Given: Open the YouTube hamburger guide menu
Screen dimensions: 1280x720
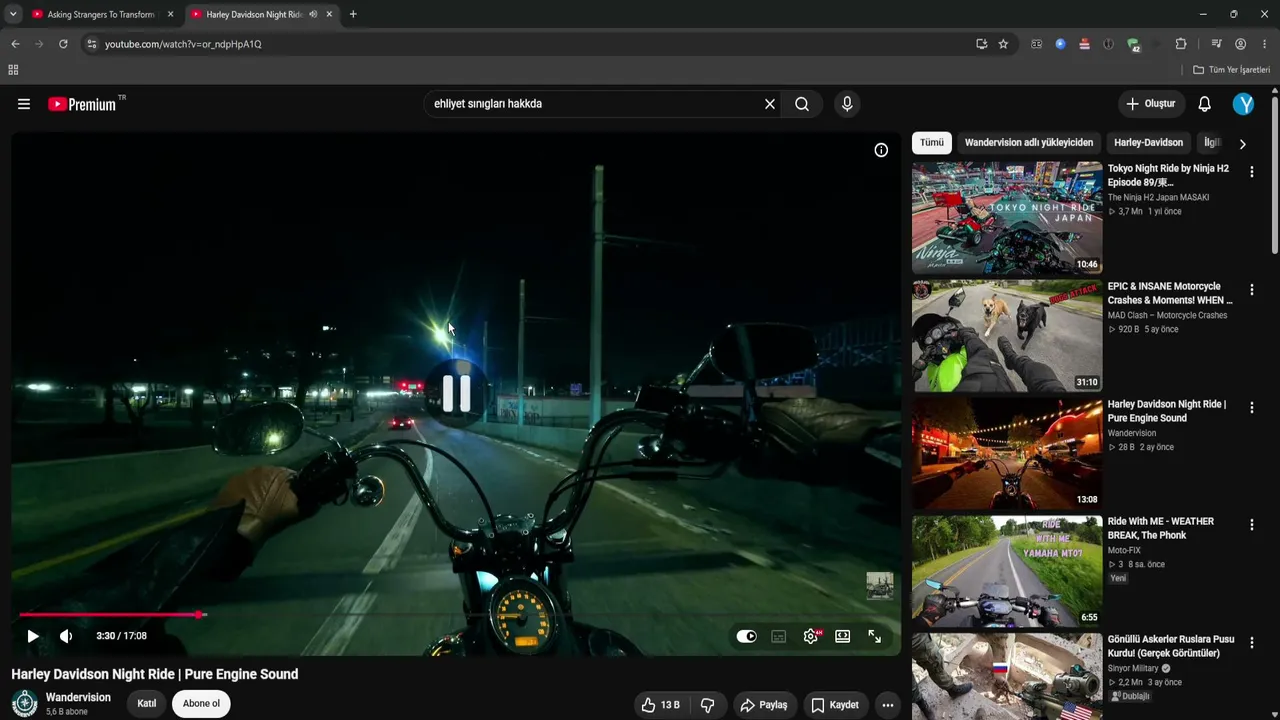Looking at the screenshot, I should [24, 104].
